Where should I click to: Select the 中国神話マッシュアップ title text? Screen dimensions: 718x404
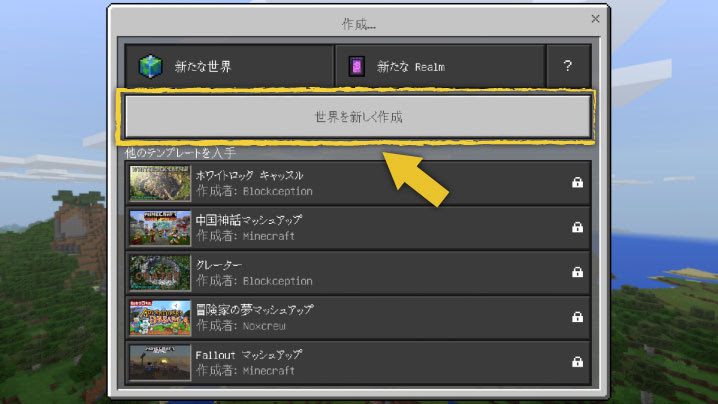click(x=249, y=220)
